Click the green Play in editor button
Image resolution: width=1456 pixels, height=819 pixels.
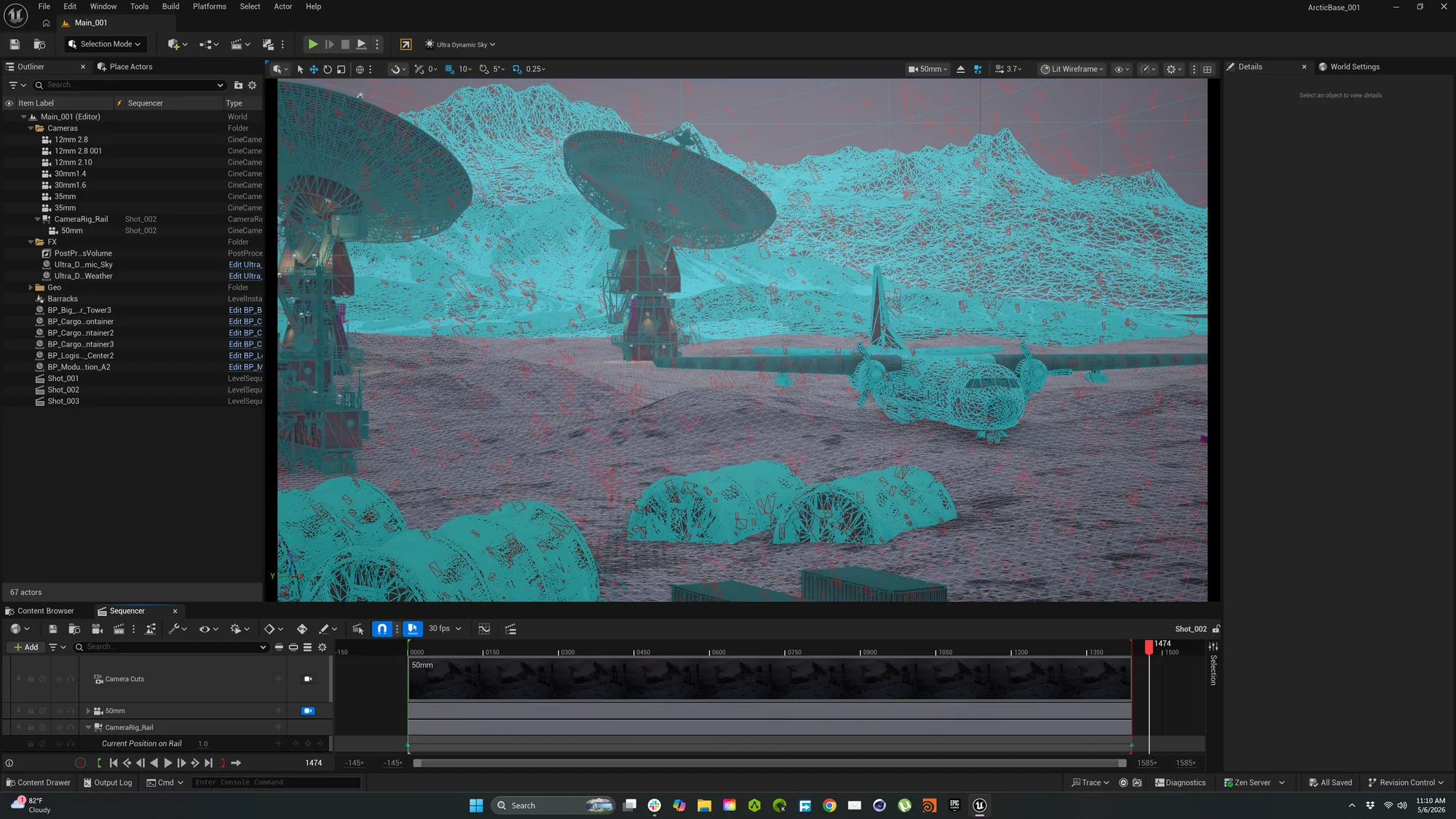point(312,44)
